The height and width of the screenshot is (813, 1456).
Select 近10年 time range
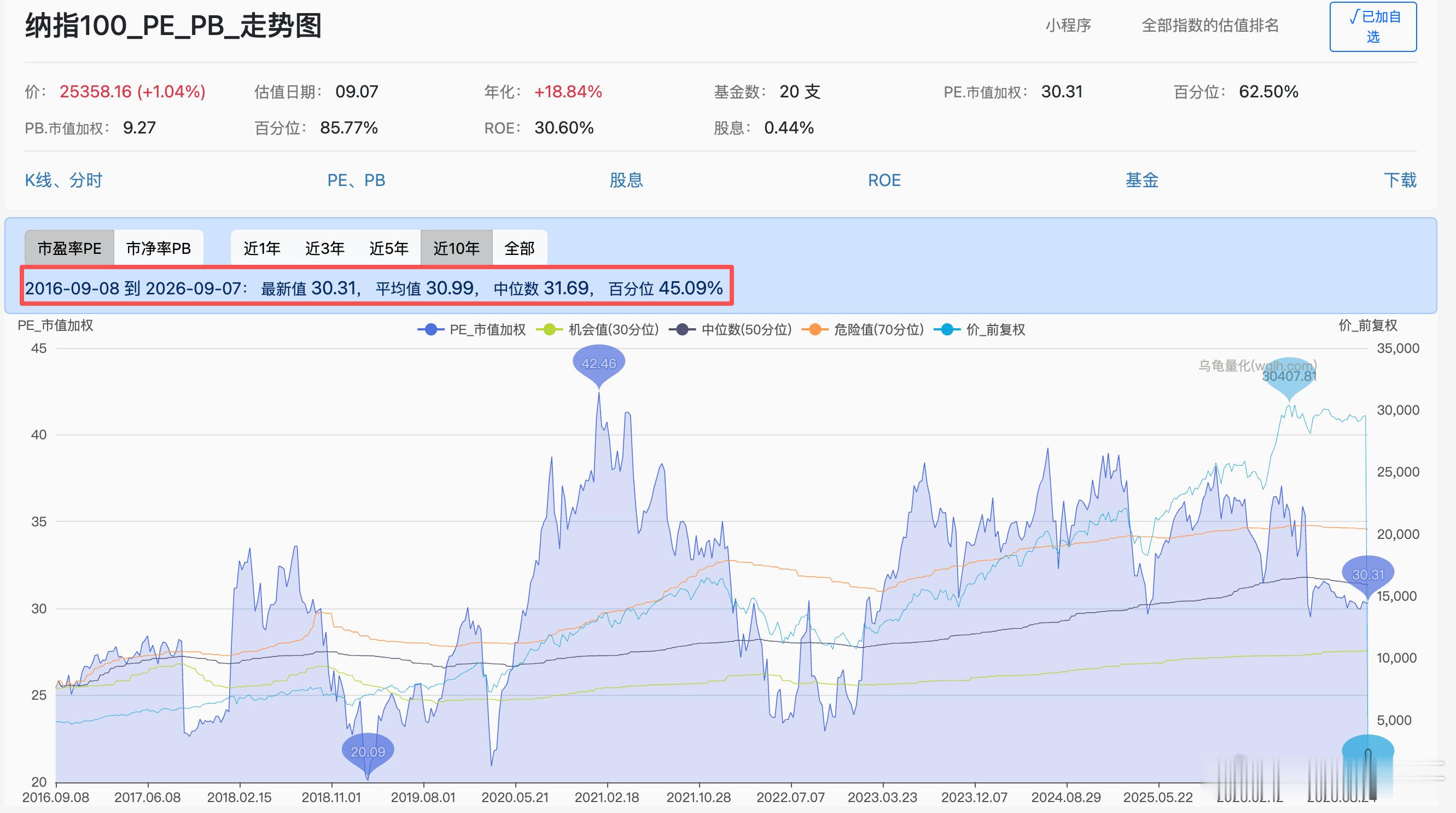pos(457,248)
